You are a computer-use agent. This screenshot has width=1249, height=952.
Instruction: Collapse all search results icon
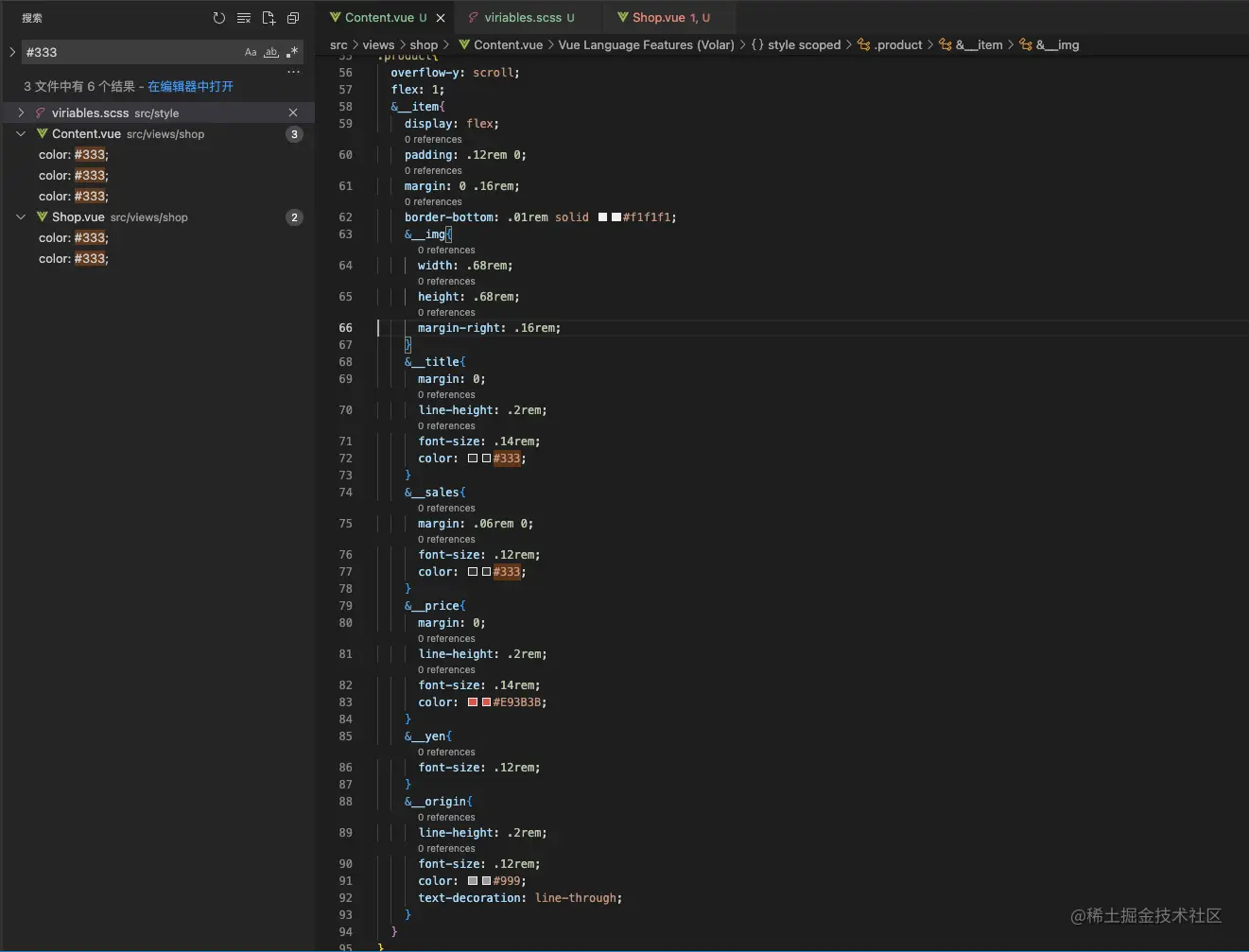click(293, 18)
